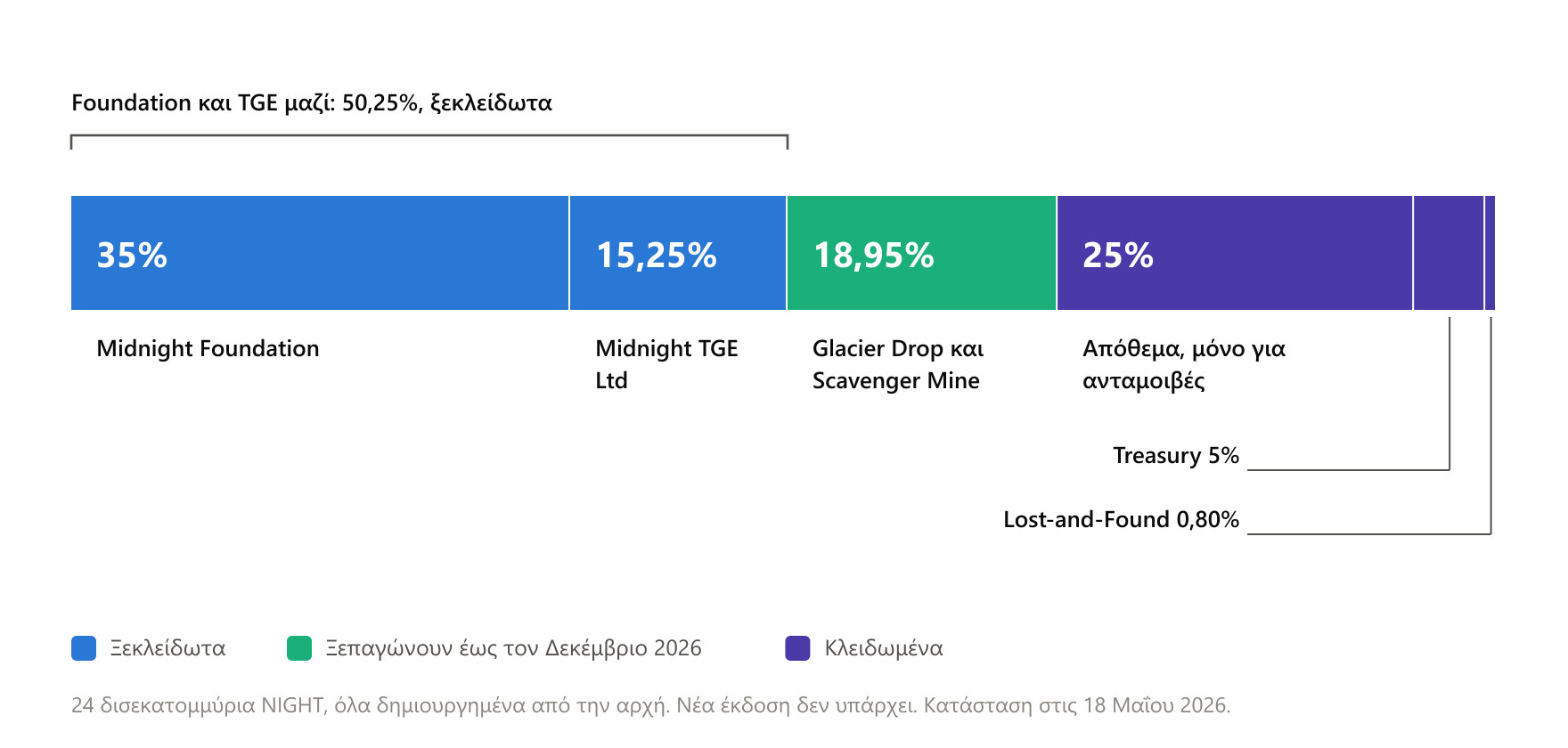Click the Κλειδωμένα legend text
The height and width of the screenshot is (748, 1568).
point(884,648)
